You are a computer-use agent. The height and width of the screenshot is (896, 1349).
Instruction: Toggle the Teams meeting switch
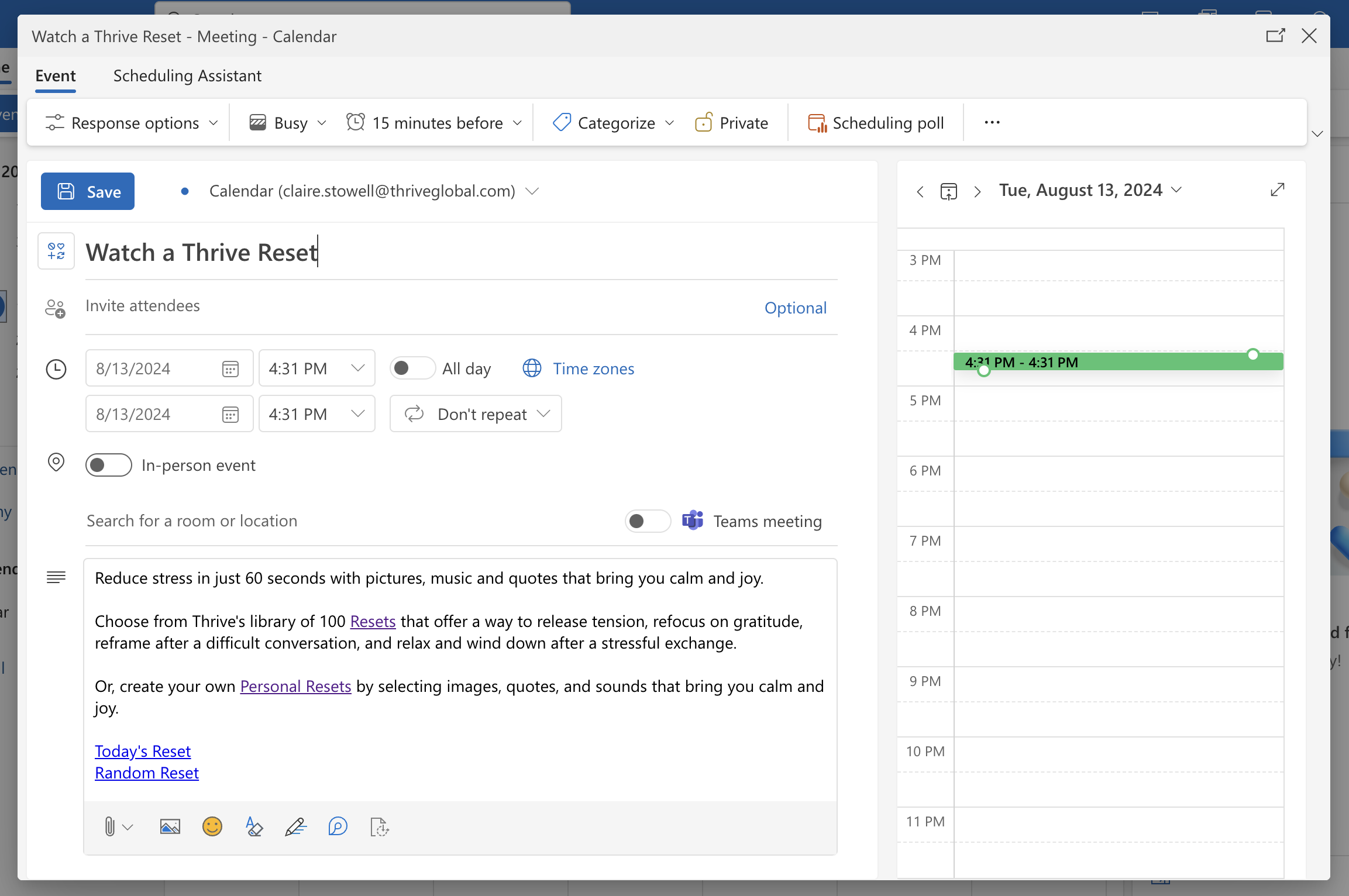click(648, 521)
